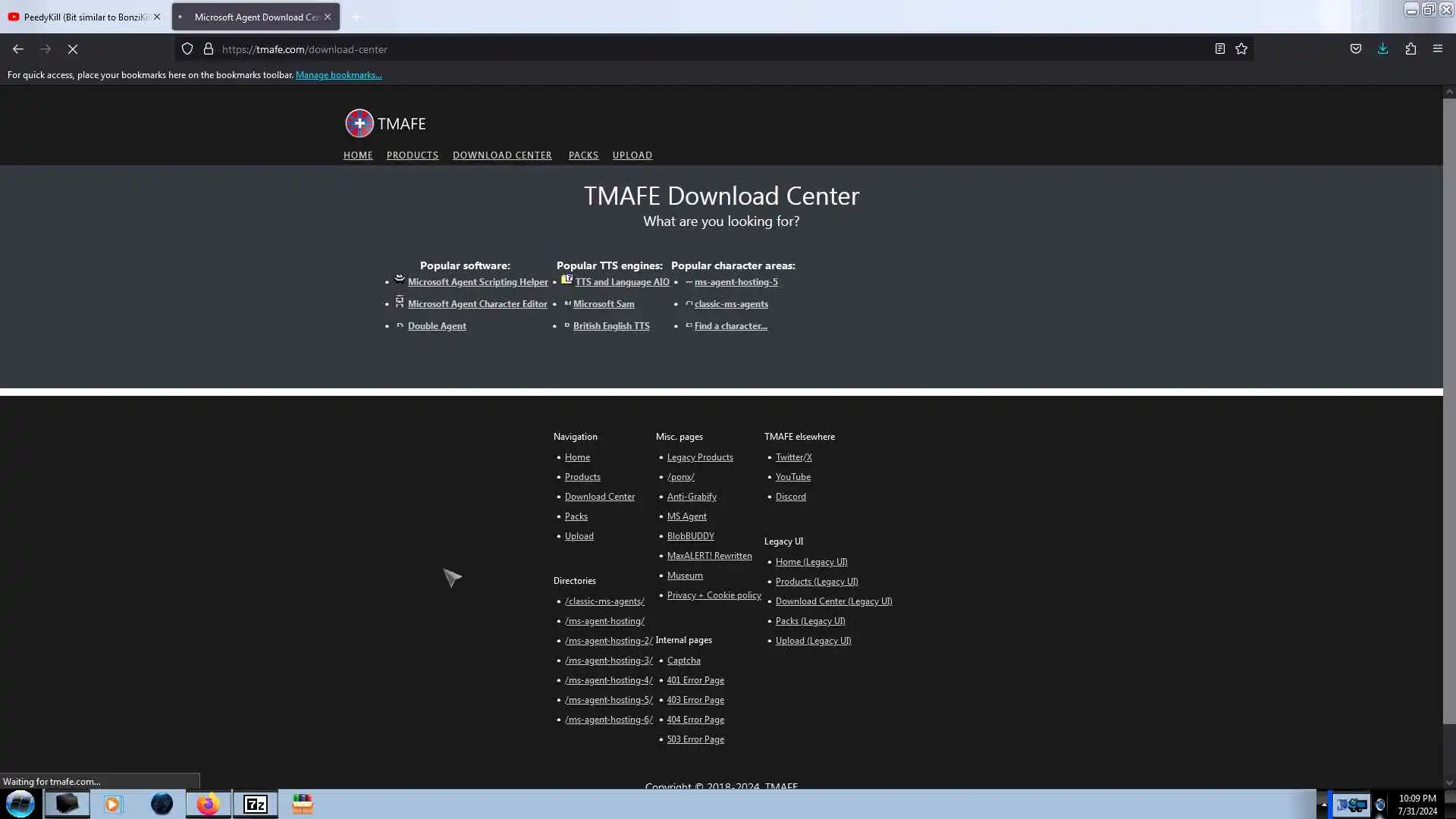Screen dimensions: 1456x819
Task: Click the tracking protection shield icon
Action: 187,49
